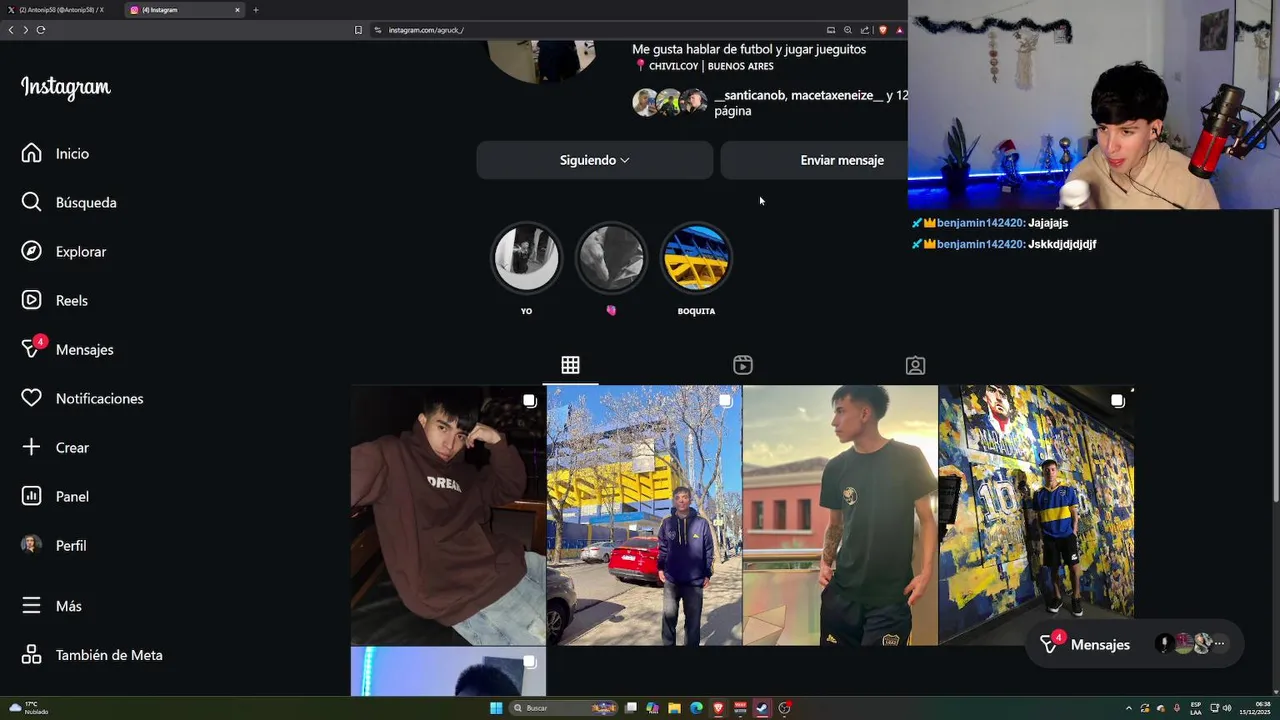Open the heart emoji story highlight
1280x720 pixels.
coord(611,258)
